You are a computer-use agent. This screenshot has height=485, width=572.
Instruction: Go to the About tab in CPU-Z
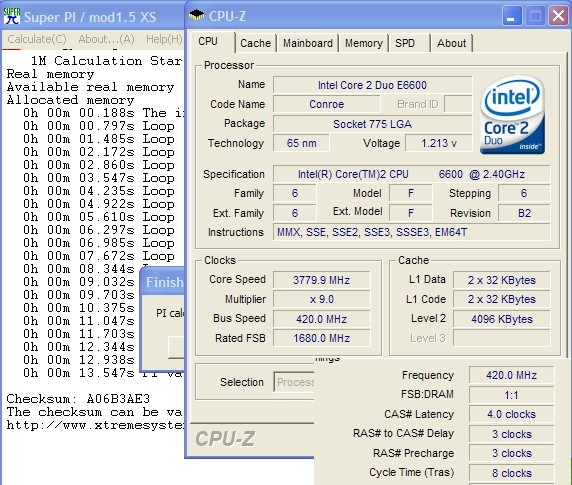point(452,43)
